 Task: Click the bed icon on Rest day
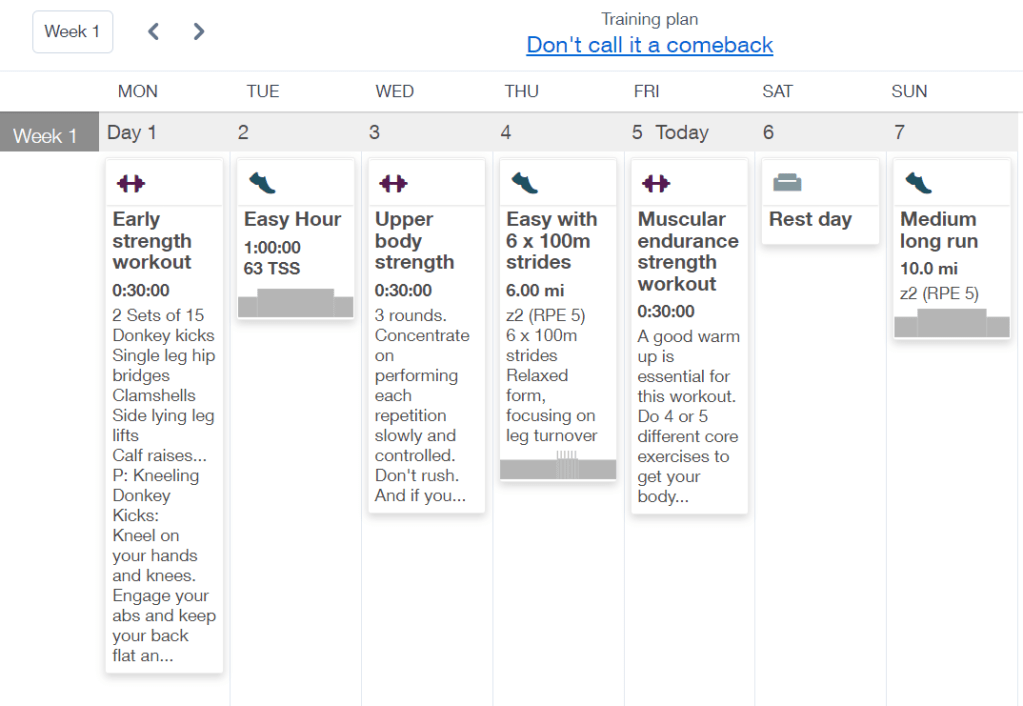click(x=787, y=183)
